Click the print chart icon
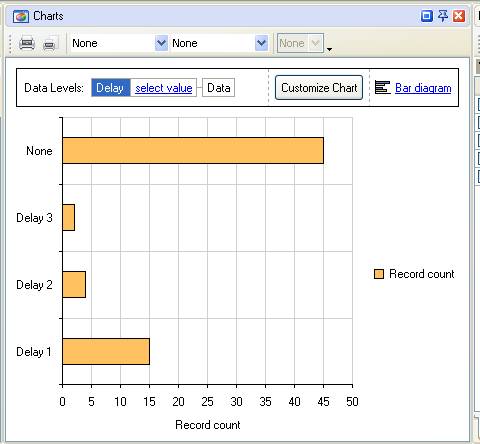 tap(27, 43)
